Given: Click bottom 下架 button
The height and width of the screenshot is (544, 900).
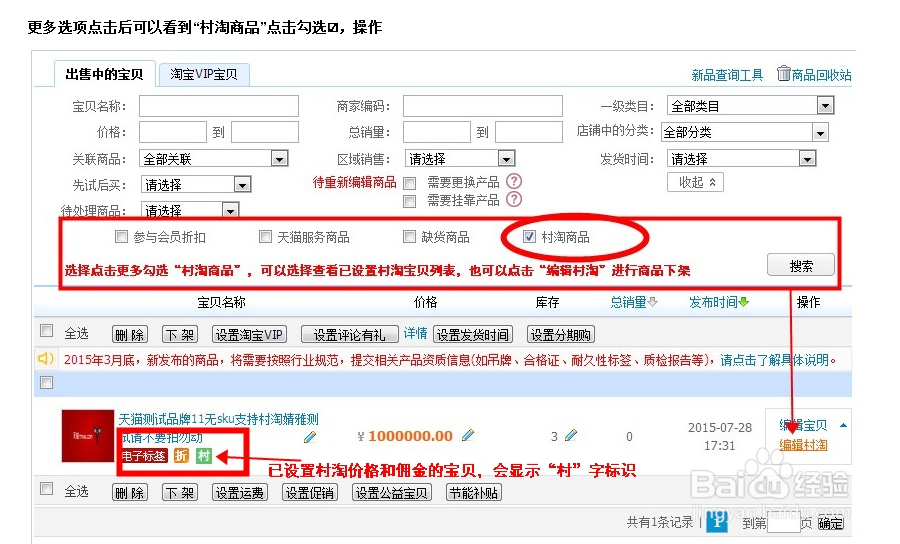Looking at the screenshot, I should pos(180,492).
